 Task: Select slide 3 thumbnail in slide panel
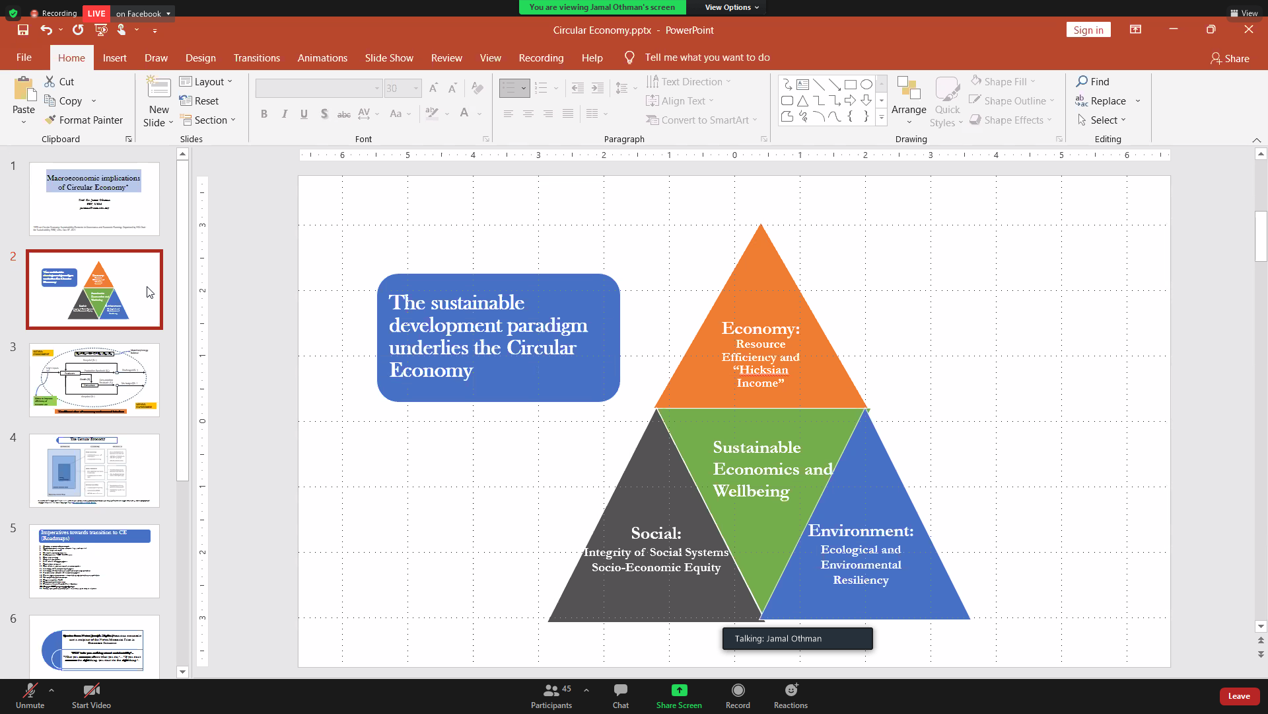[x=94, y=380]
